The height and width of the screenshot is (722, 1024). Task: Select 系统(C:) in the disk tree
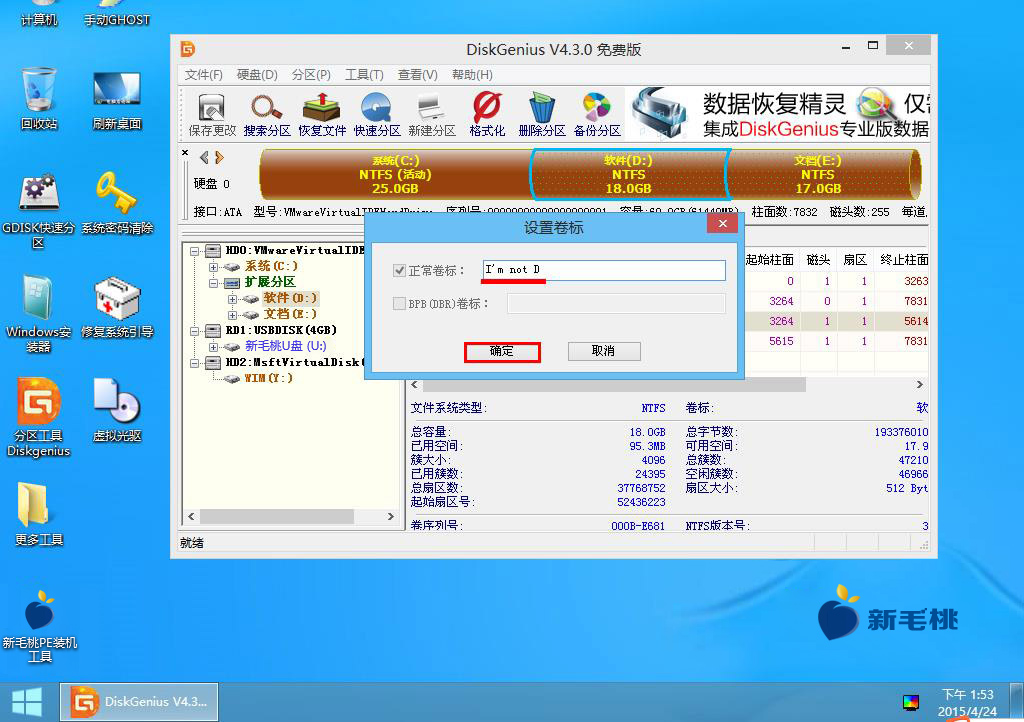point(271,266)
